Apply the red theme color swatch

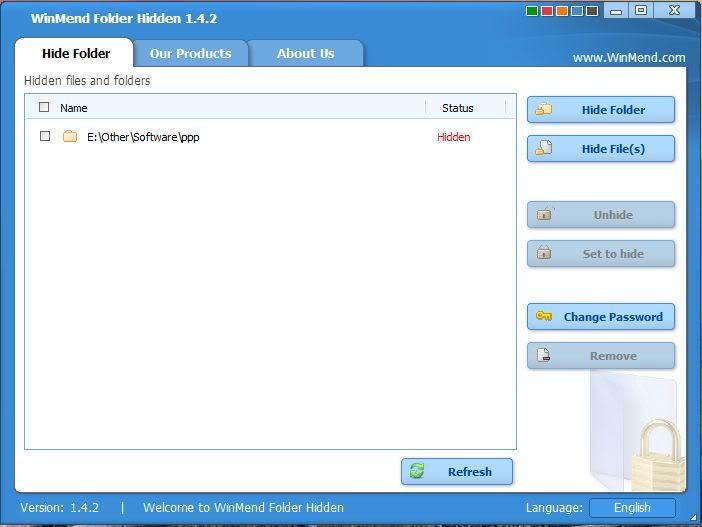pyautogui.click(x=546, y=12)
